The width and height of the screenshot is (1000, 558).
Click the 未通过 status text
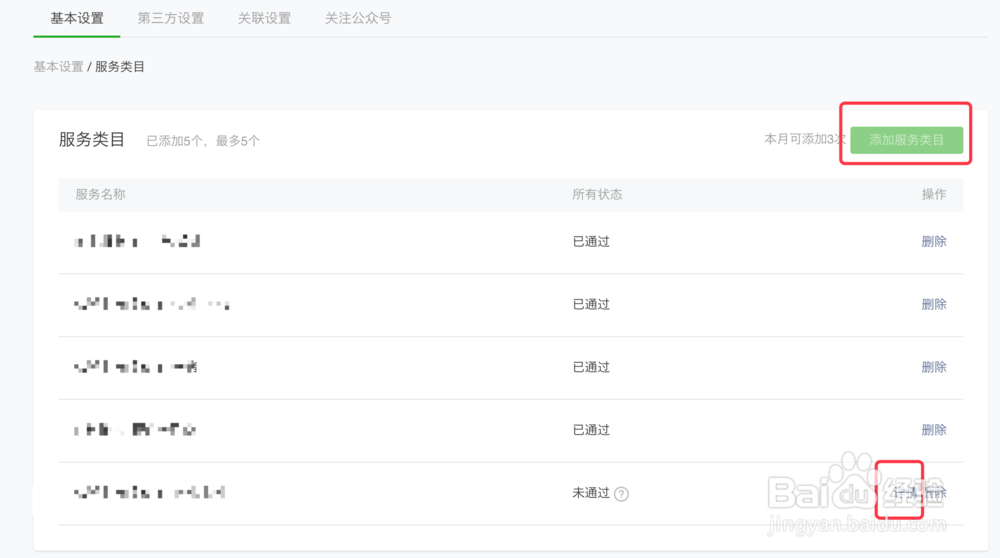click(590, 493)
